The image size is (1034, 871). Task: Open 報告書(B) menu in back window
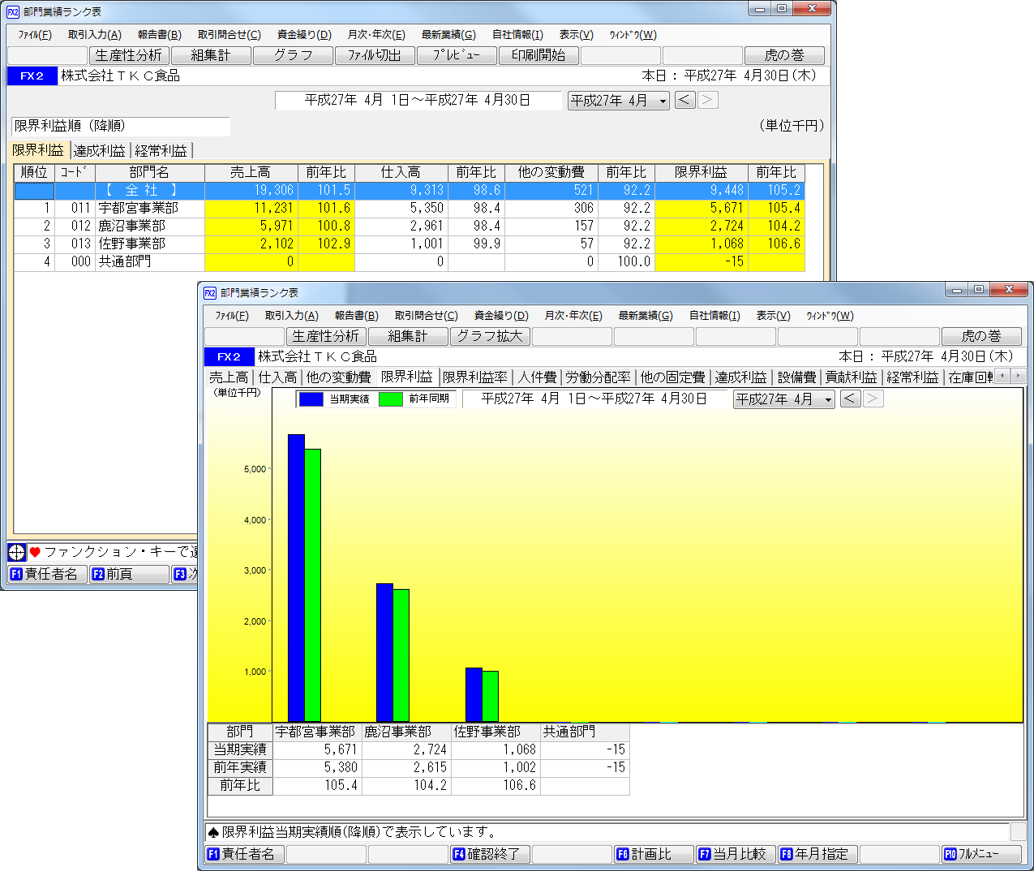pyautogui.click(x=160, y=35)
